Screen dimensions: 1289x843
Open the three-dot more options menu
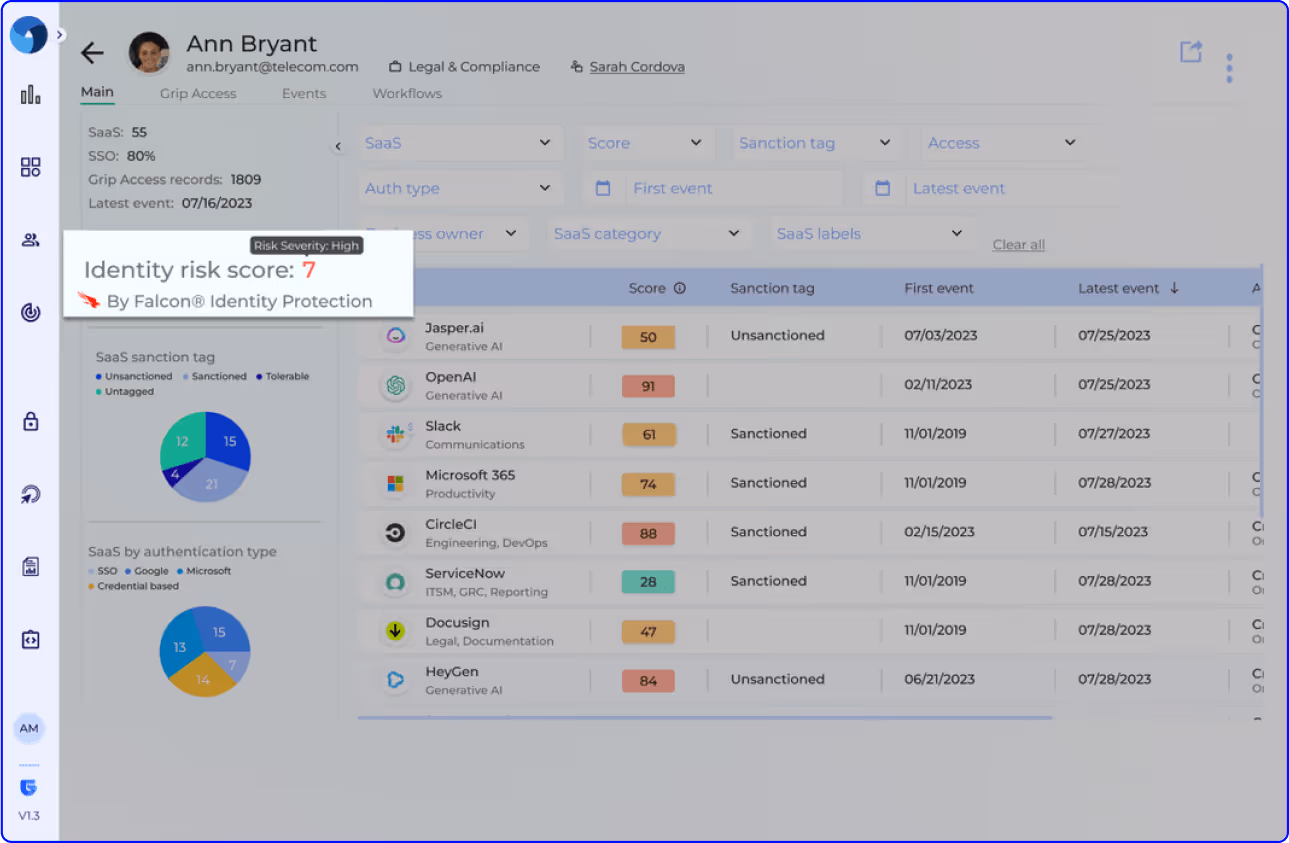[1229, 68]
